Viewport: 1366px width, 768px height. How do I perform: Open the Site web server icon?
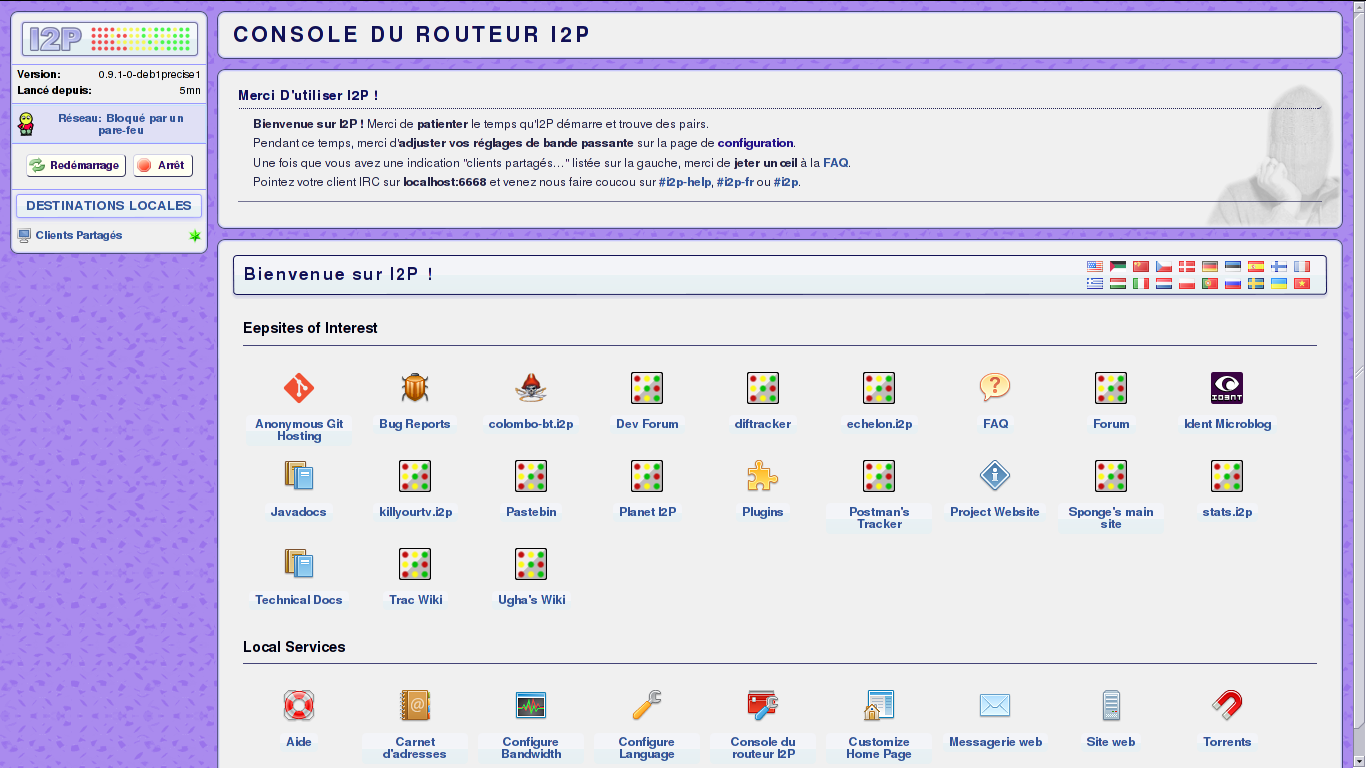[x=1111, y=705]
